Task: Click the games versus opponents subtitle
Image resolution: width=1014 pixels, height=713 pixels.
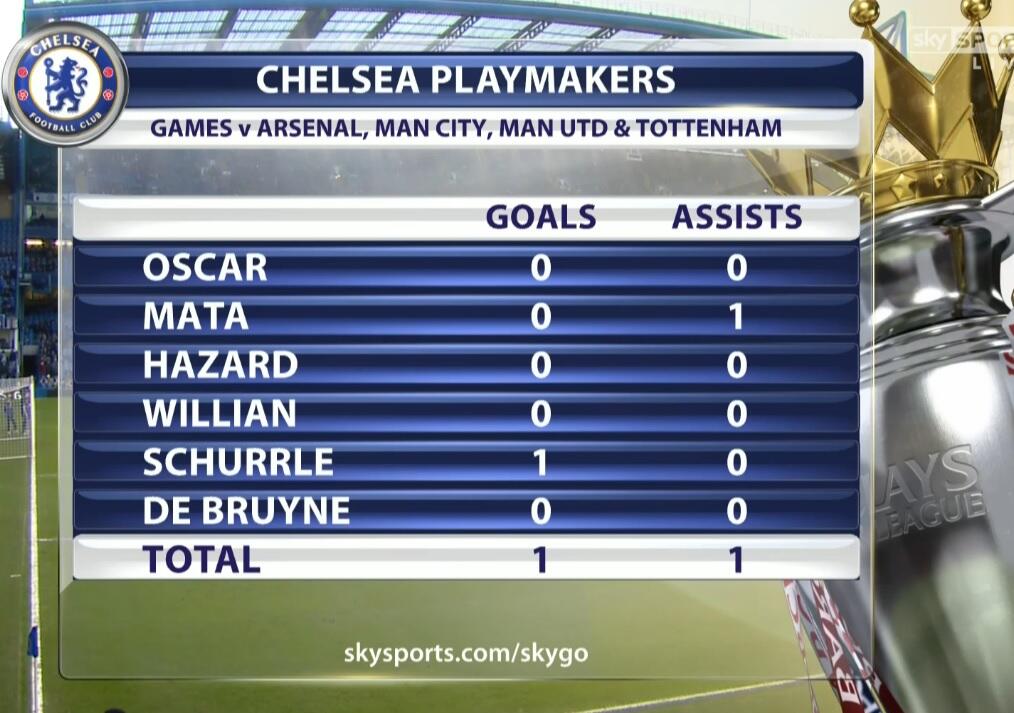Action: tap(465, 129)
